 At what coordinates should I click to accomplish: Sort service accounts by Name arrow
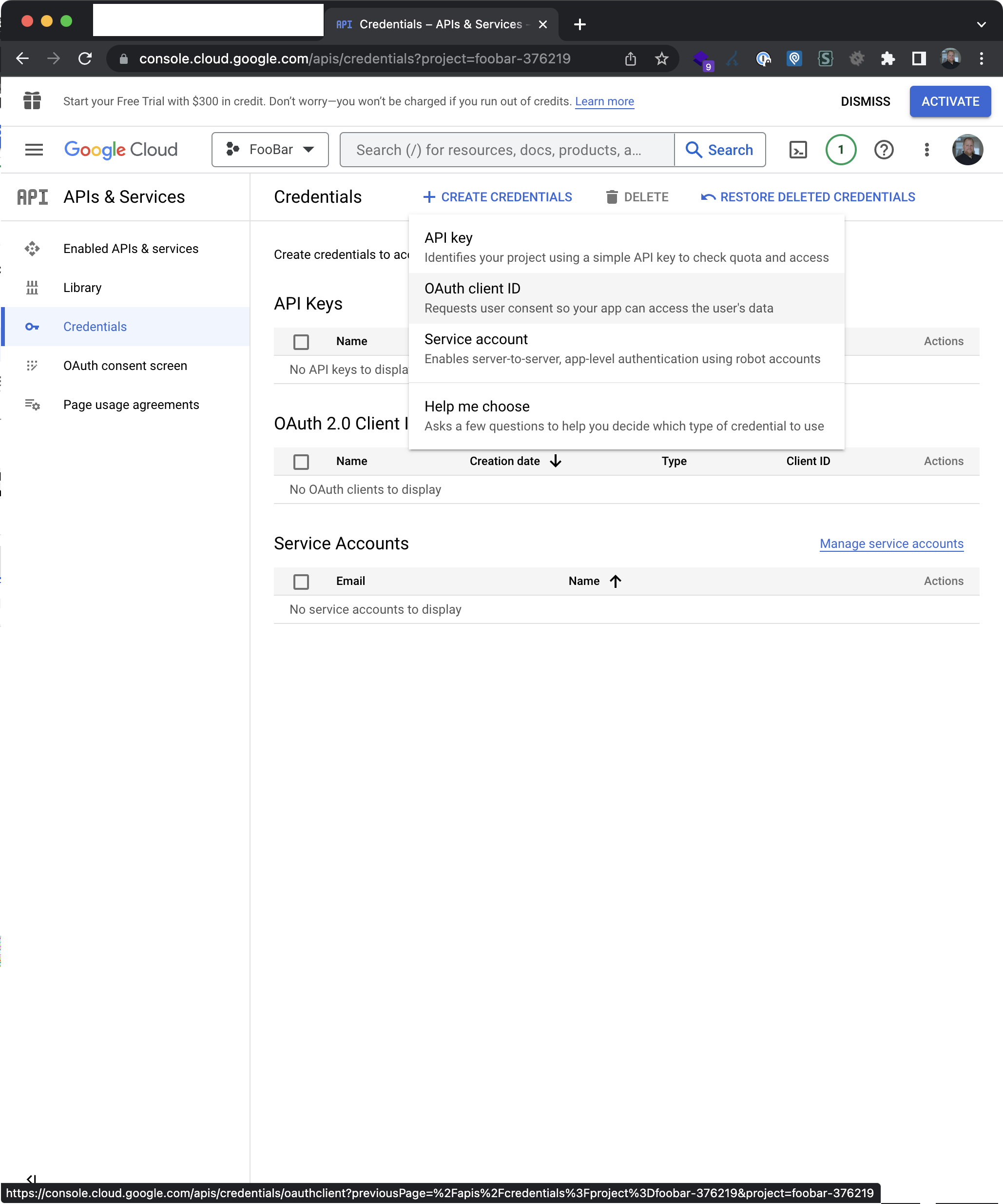[x=615, y=581]
